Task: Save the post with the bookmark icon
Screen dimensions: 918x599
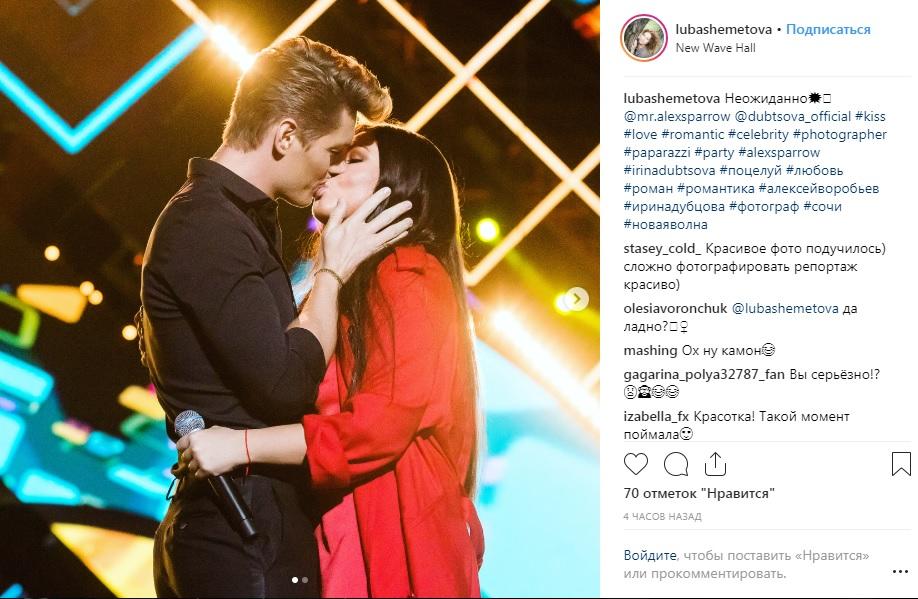Action: click(901, 464)
